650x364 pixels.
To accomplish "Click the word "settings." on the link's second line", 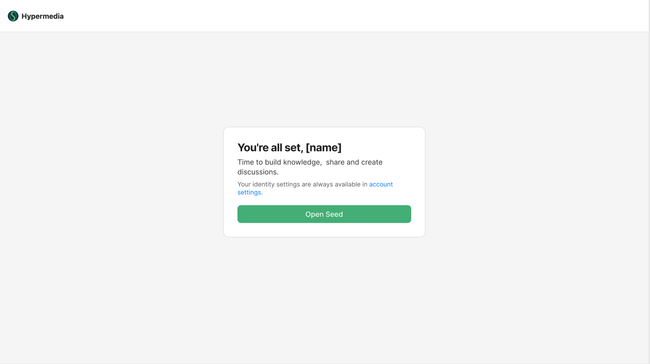I will (x=250, y=192).
